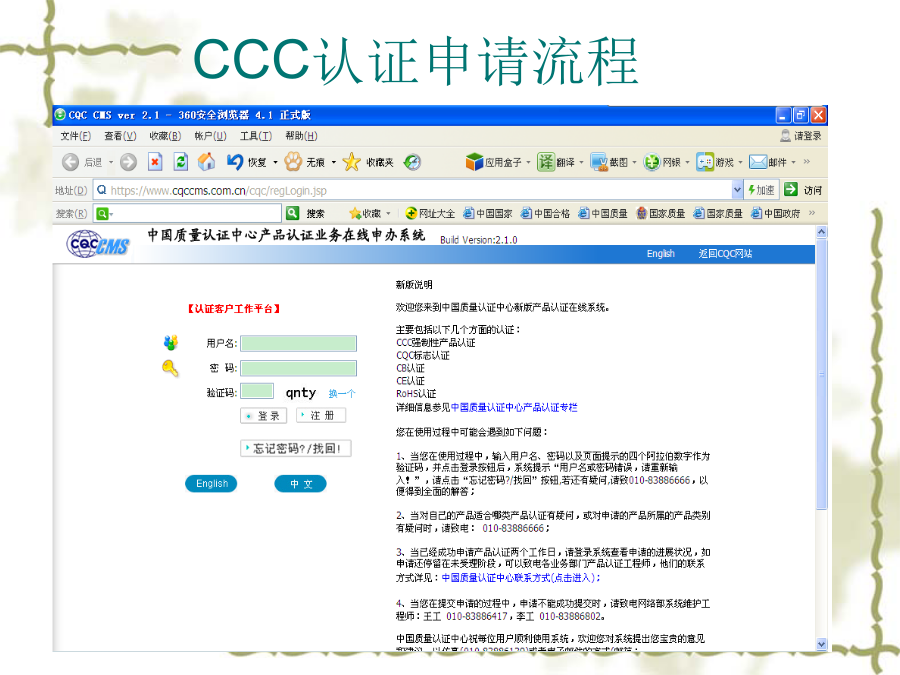Open the 中国质量认证中心产品认证专栏 link

pyautogui.click(x=514, y=408)
